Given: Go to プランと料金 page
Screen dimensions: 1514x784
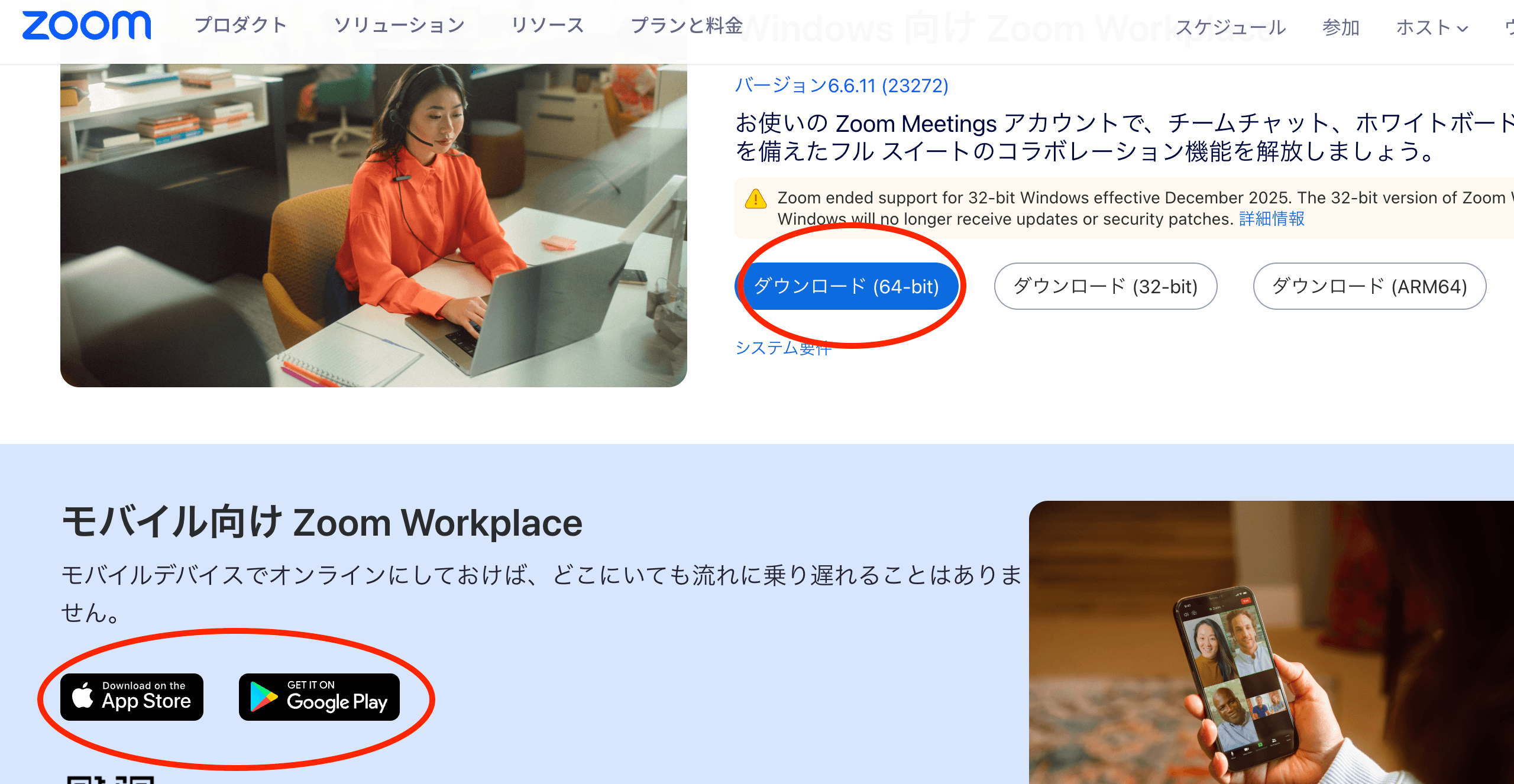Looking at the screenshot, I should tap(686, 25).
